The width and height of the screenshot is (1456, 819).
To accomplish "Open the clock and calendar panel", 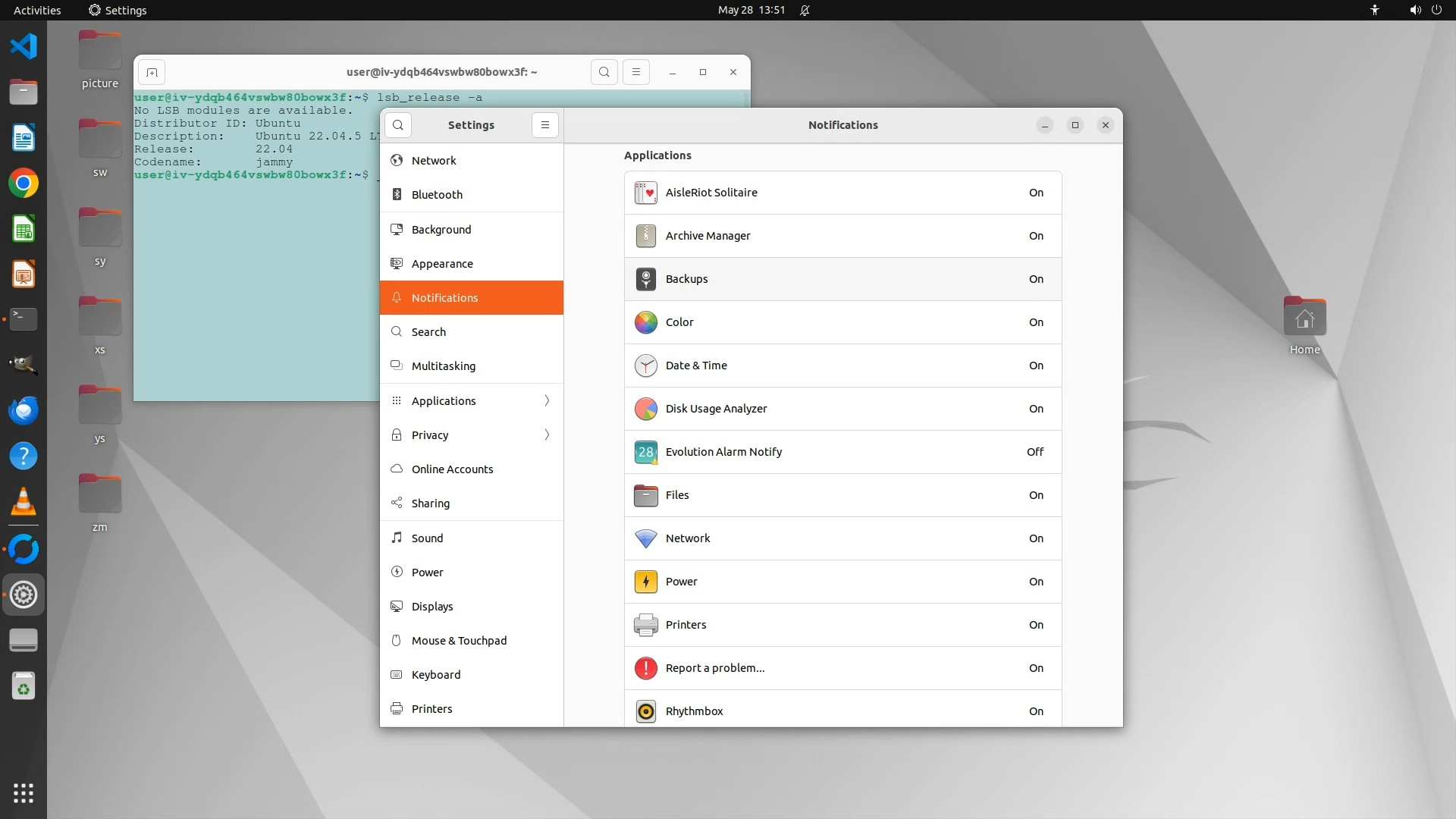I will (751, 11).
